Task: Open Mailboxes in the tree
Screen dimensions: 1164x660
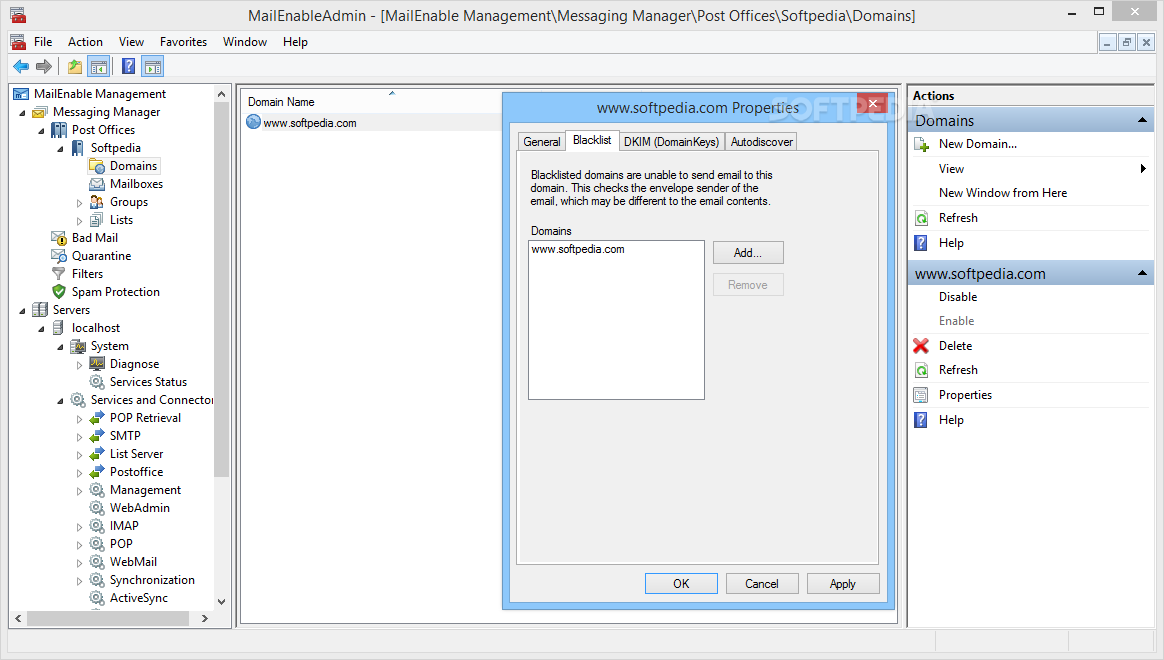Action: tap(136, 184)
